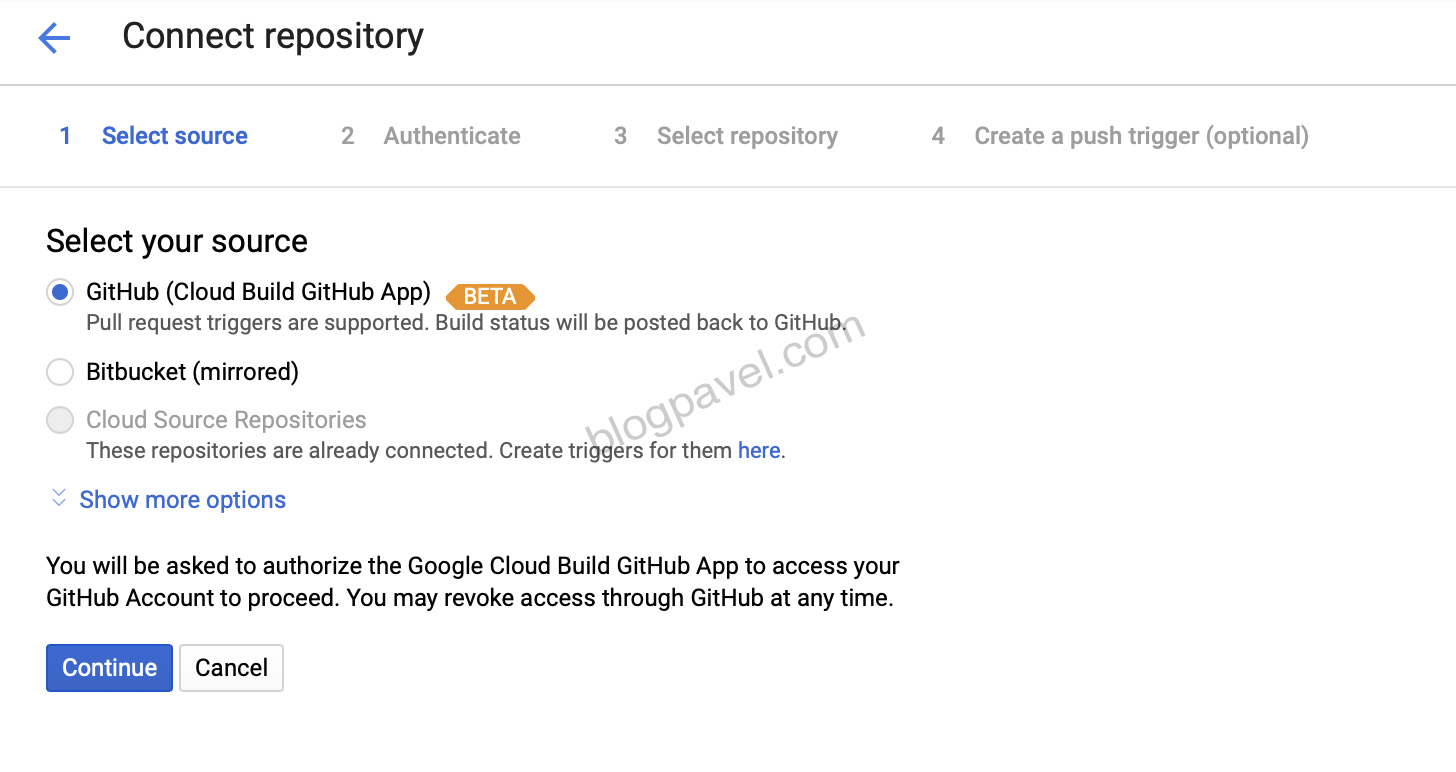Click the blue double-chevron before Show more options
The height and width of the screenshot is (772, 1456).
point(59,498)
